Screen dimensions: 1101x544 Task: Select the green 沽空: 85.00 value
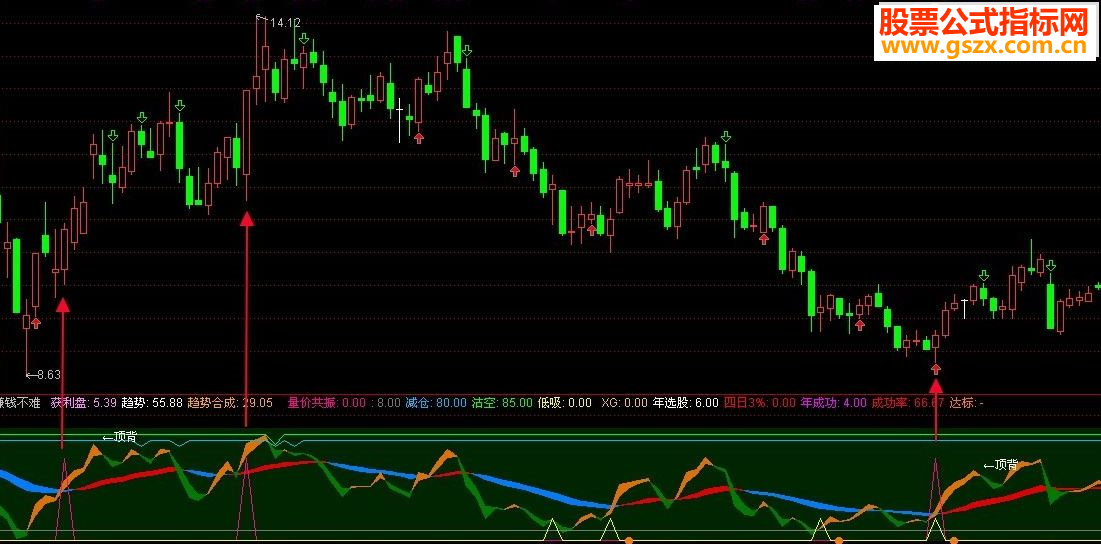click(502, 403)
